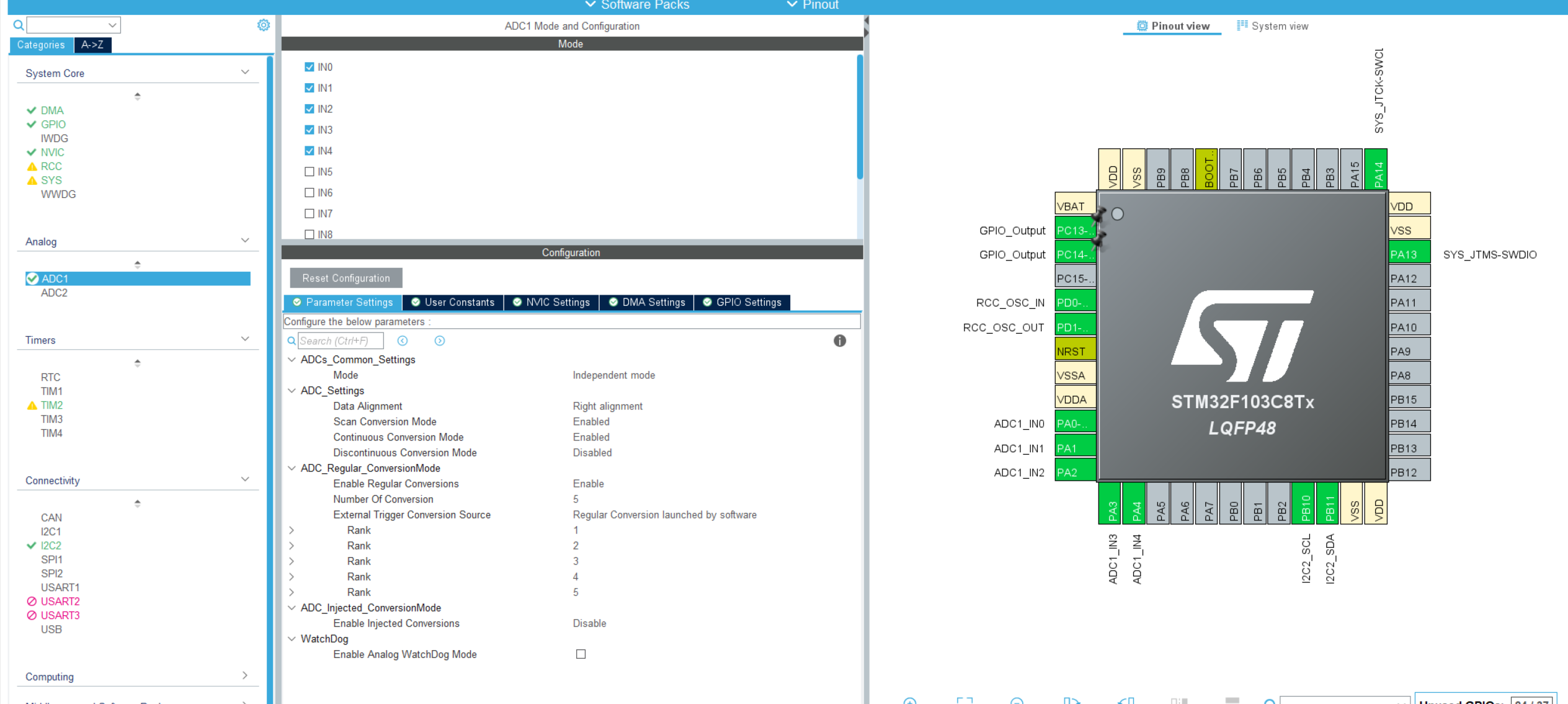This screenshot has height=704, width=1568.
Task: Click the info icon in parameter settings
Action: (839, 341)
